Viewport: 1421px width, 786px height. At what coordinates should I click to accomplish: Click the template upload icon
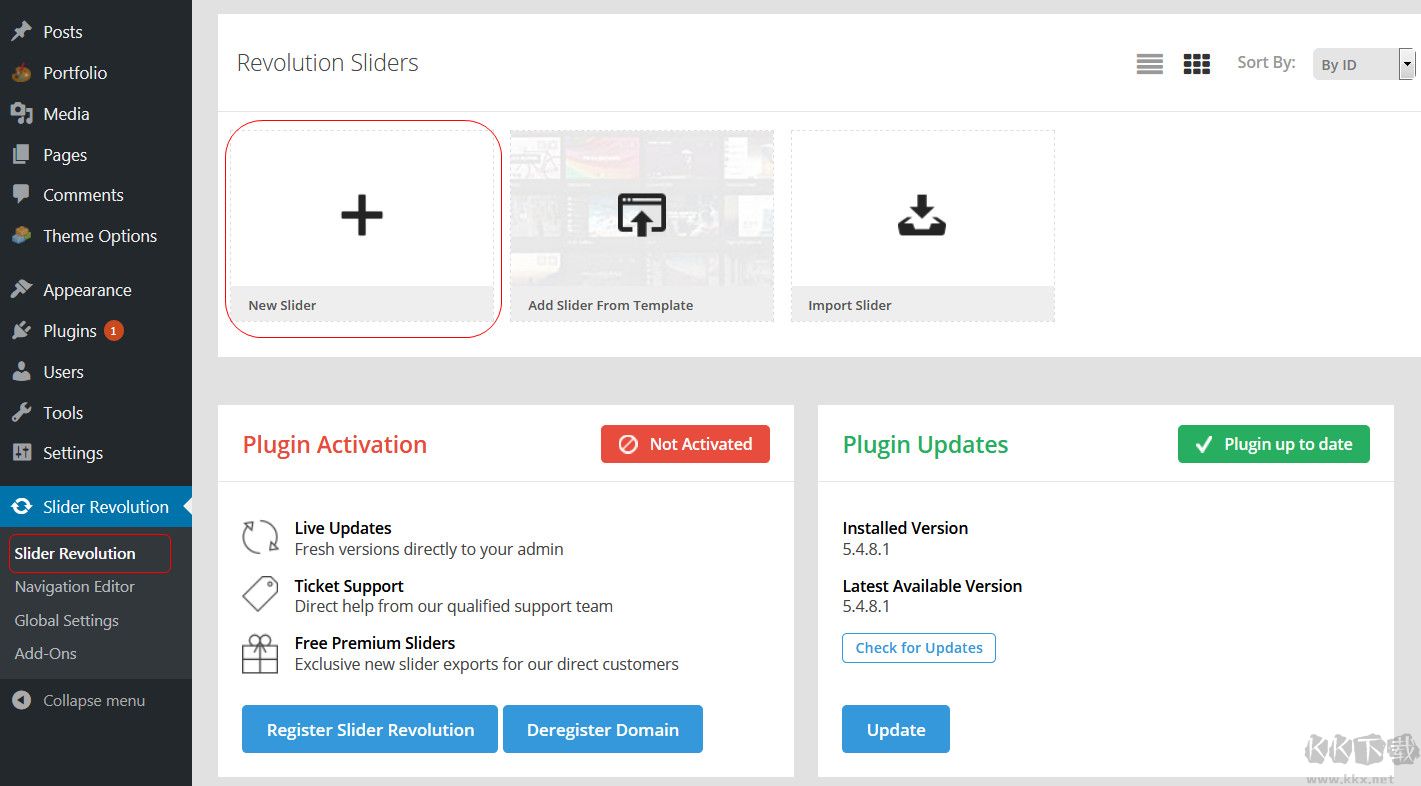click(x=642, y=215)
